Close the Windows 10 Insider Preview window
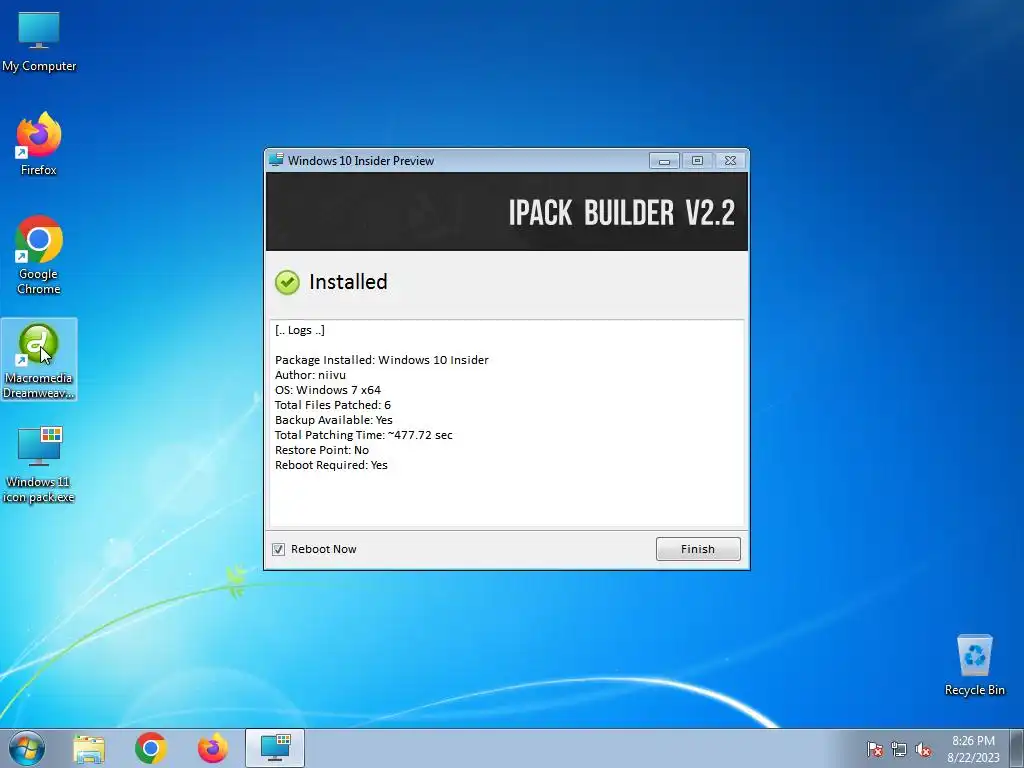This screenshot has height=768, width=1024. point(730,161)
